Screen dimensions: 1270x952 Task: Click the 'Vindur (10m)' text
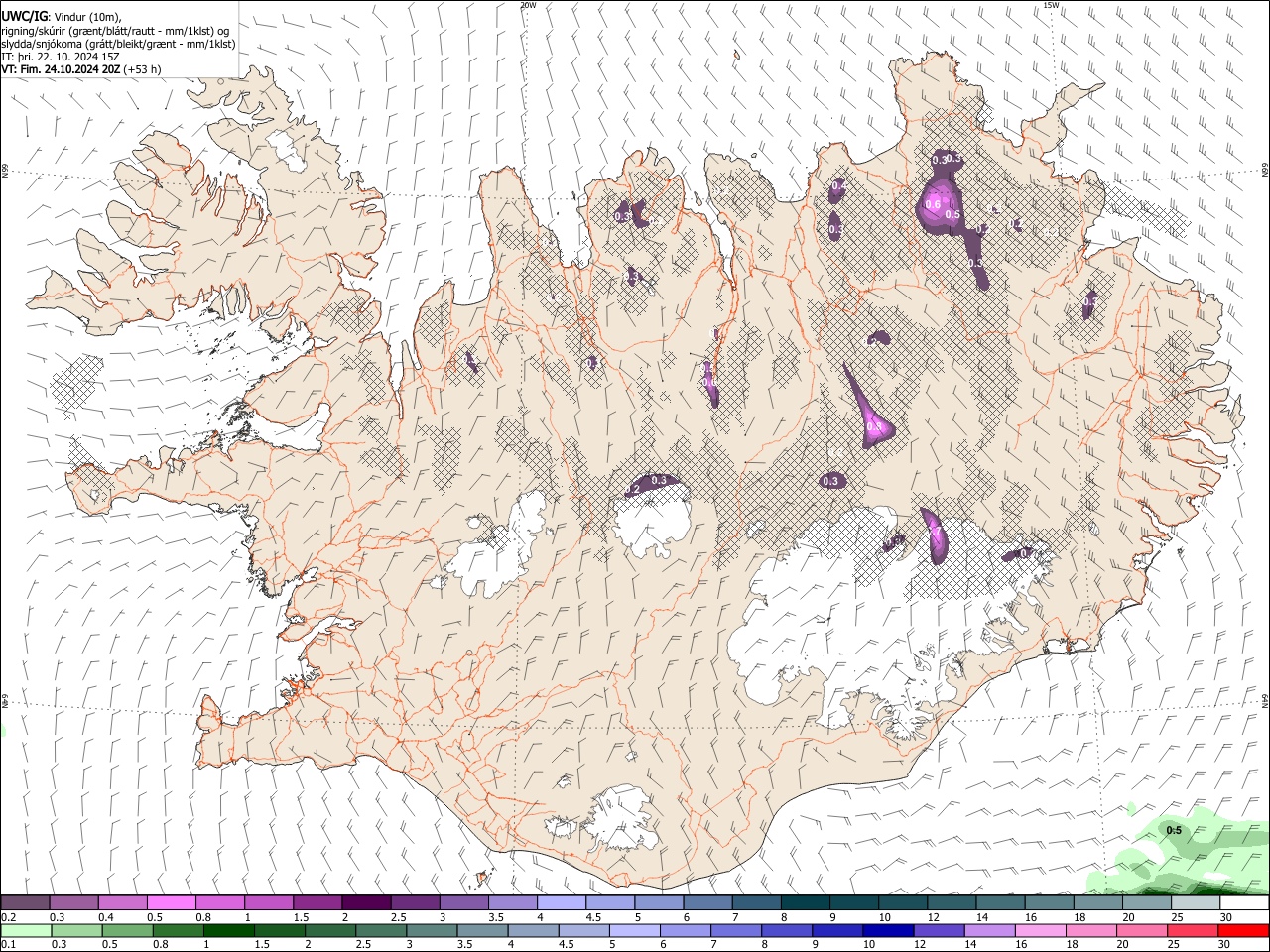[x=87, y=17]
